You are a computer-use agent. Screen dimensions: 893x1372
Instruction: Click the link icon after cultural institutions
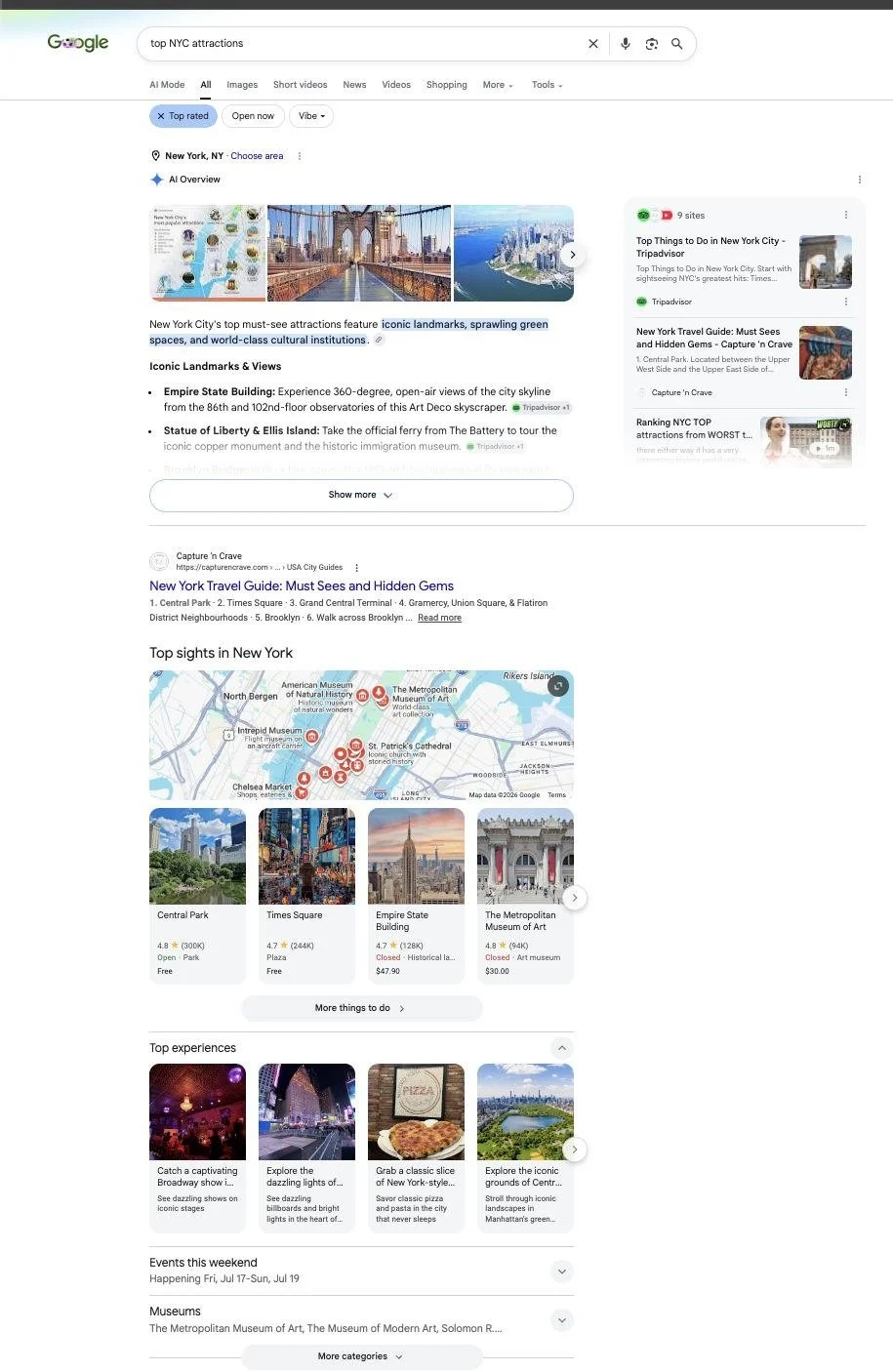click(x=379, y=341)
